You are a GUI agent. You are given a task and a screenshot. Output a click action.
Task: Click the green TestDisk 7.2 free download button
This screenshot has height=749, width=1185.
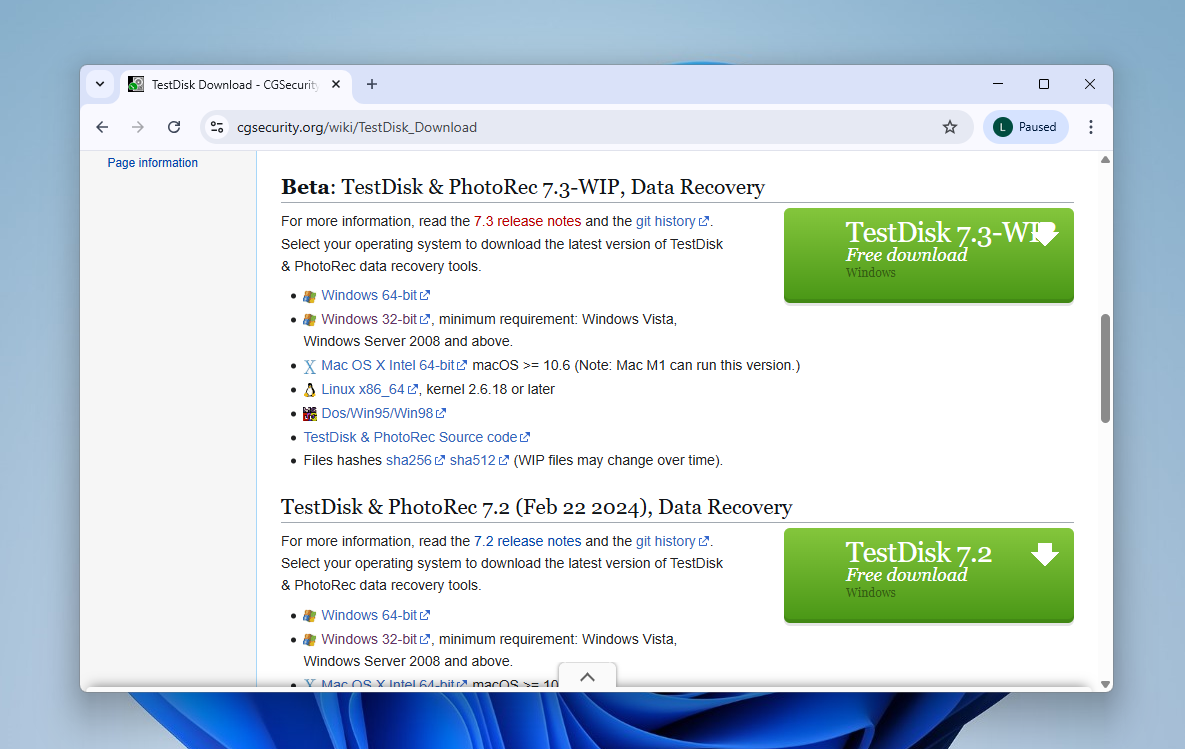pyautogui.click(x=929, y=575)
